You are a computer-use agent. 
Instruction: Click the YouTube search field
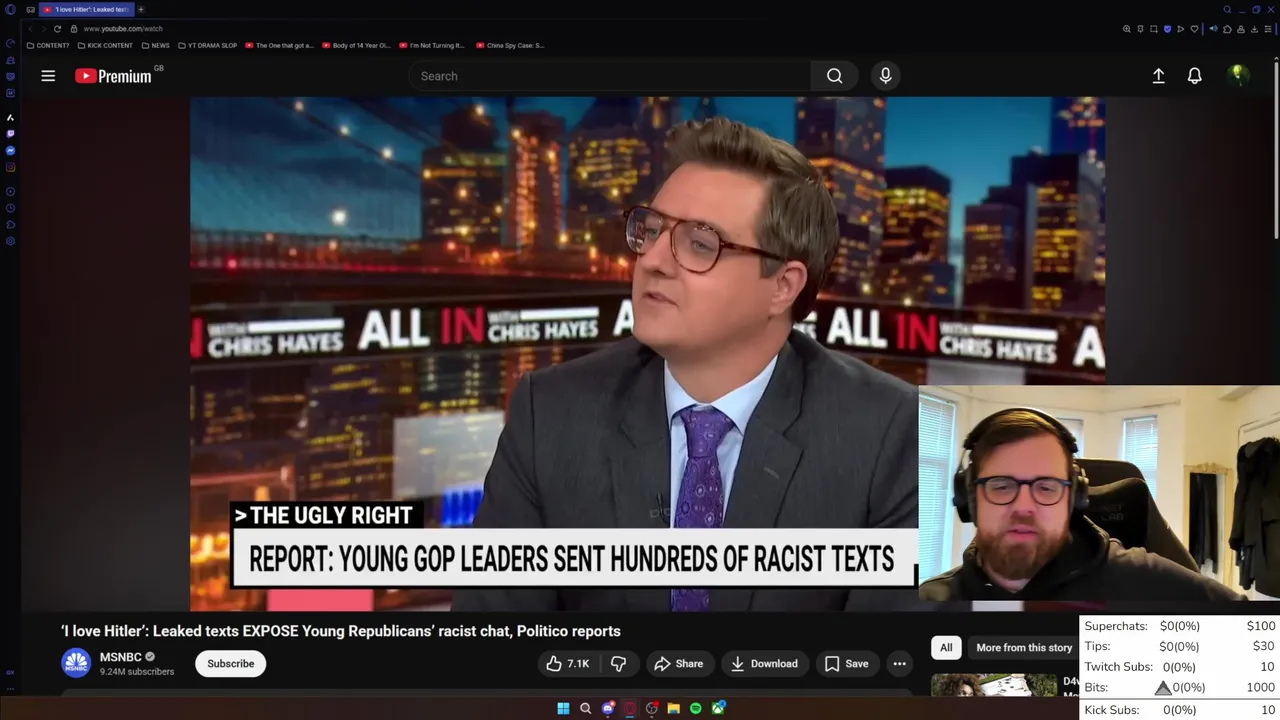(x=610, y=76)
